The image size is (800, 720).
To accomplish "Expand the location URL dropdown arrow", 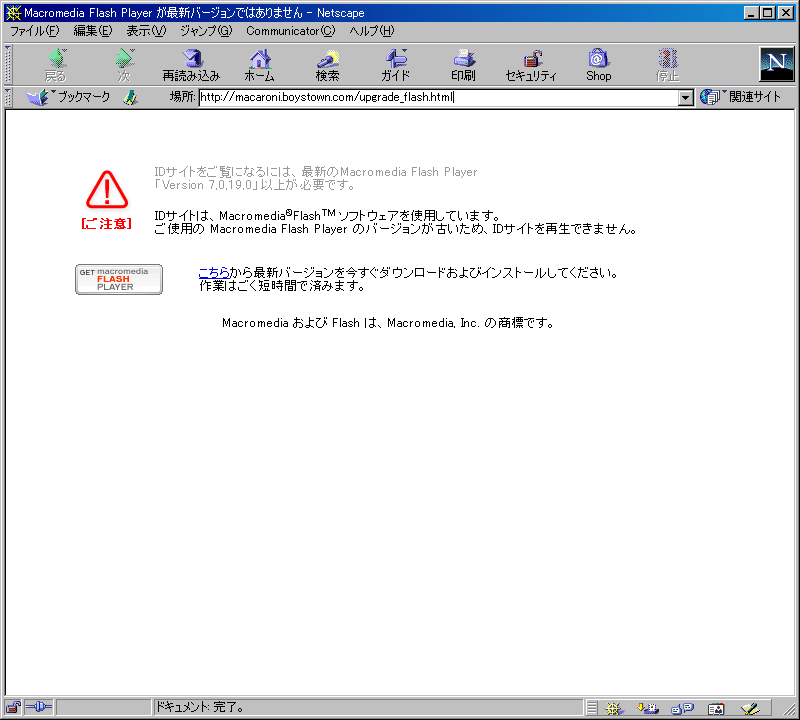I will (686, 97).
